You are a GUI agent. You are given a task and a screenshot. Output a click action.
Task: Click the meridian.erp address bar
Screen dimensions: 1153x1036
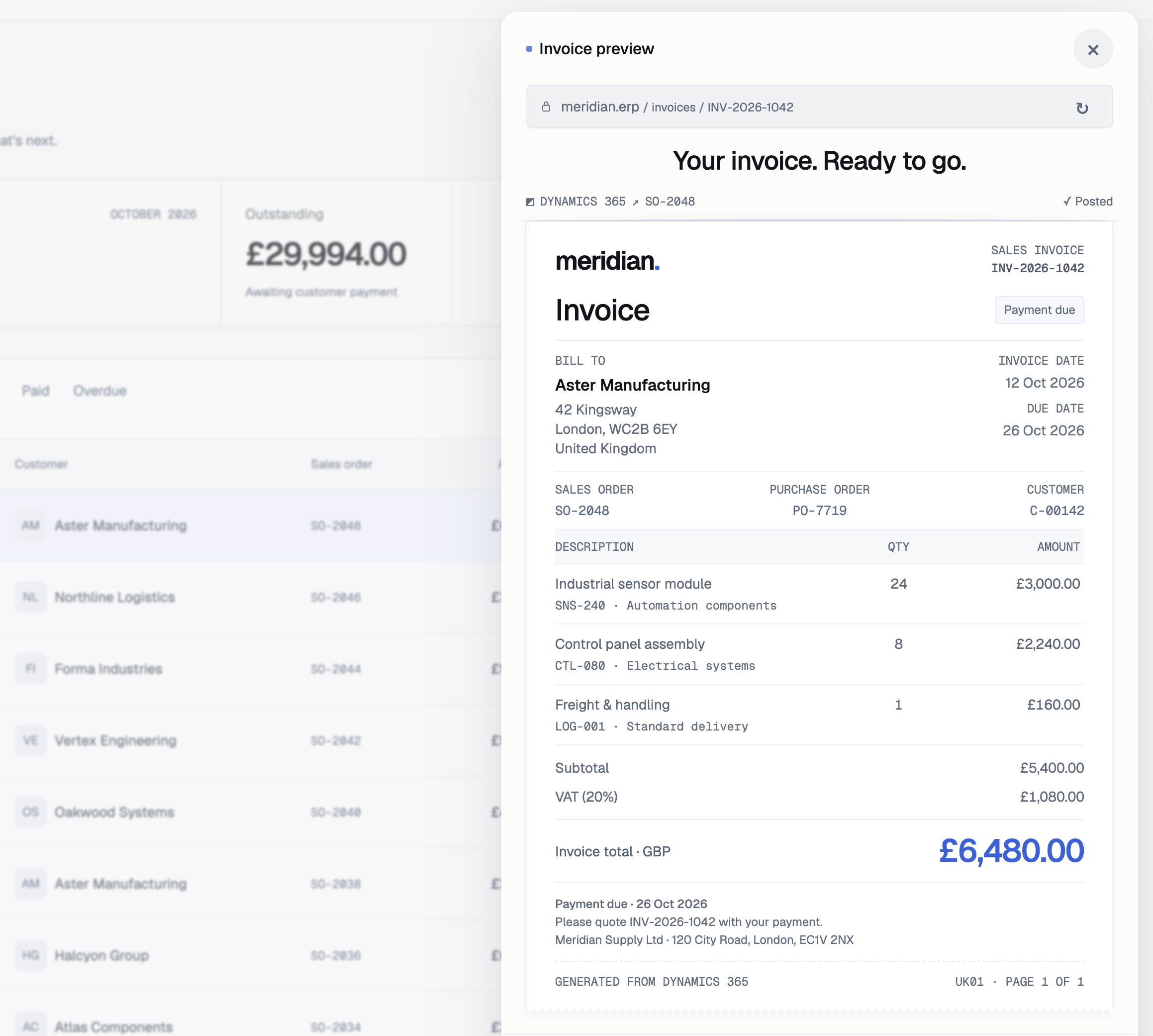(819, 106)
